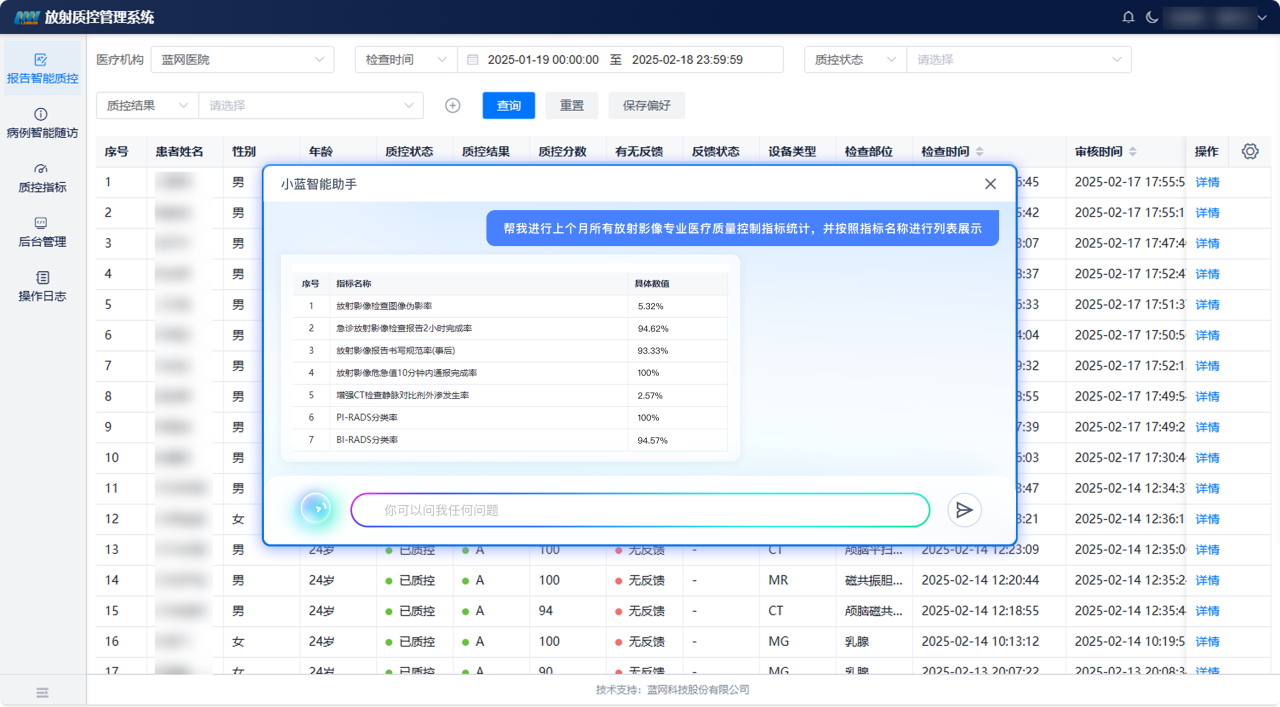Open 病例智能随访 in the sidebar
1280x707 pixels.
coord(42,123)
